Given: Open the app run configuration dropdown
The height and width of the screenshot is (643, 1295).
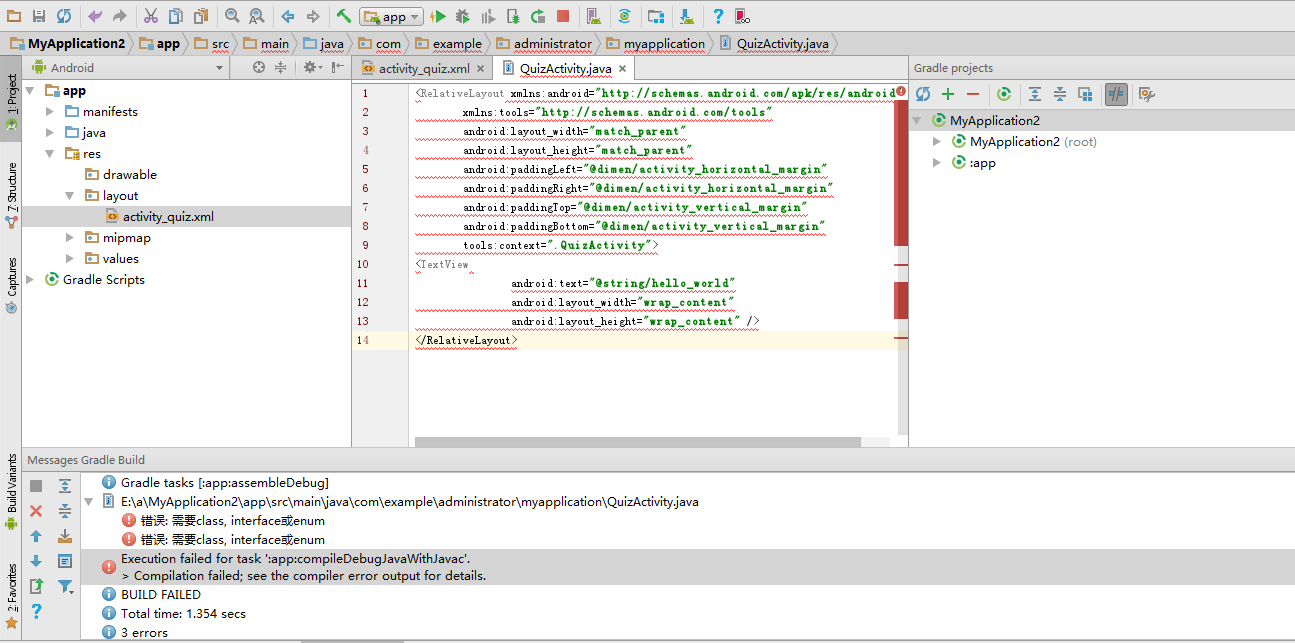Looking at the screenshot, I should (x=391, y=16).
